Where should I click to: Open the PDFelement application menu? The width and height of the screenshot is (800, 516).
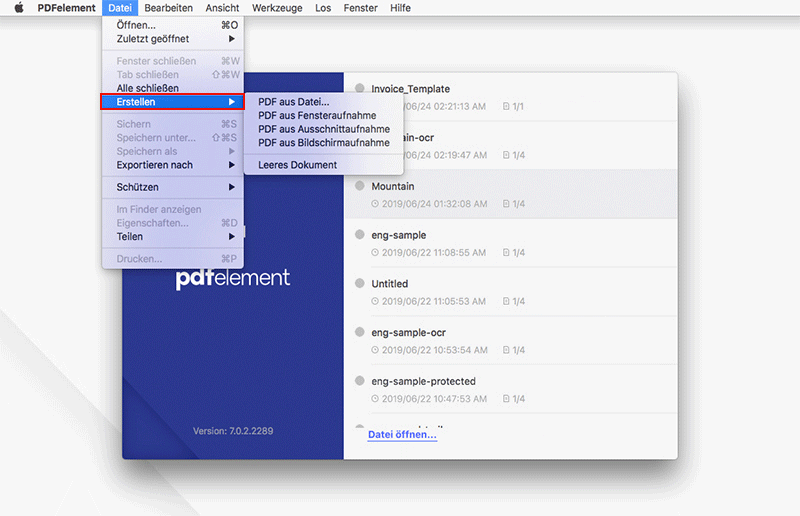(66, 8)
